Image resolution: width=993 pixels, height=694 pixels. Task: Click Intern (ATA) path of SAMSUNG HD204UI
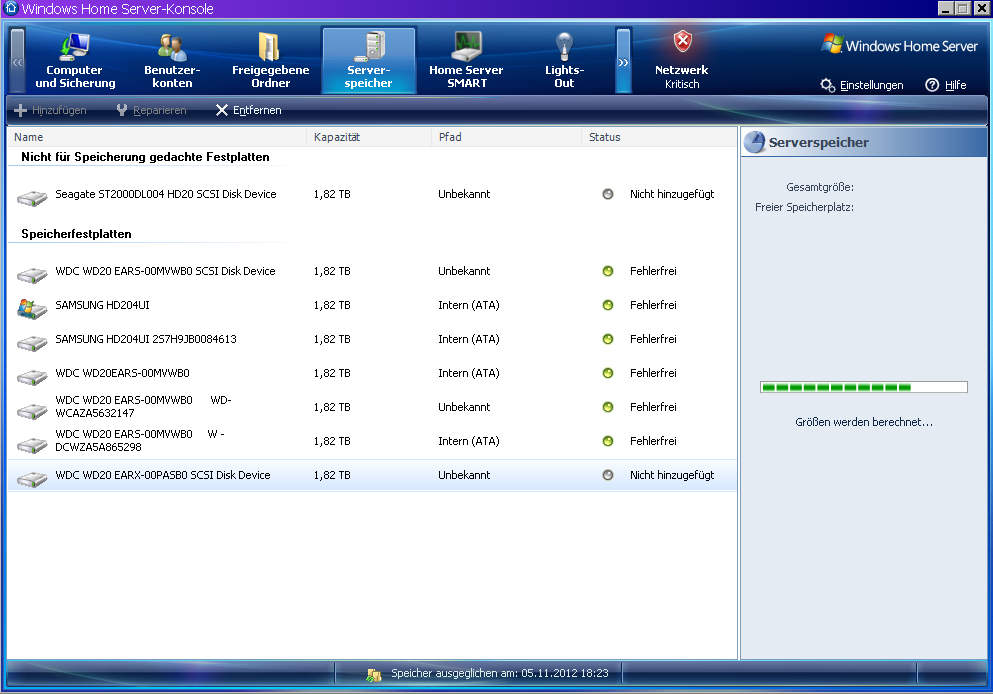(469, 305)
